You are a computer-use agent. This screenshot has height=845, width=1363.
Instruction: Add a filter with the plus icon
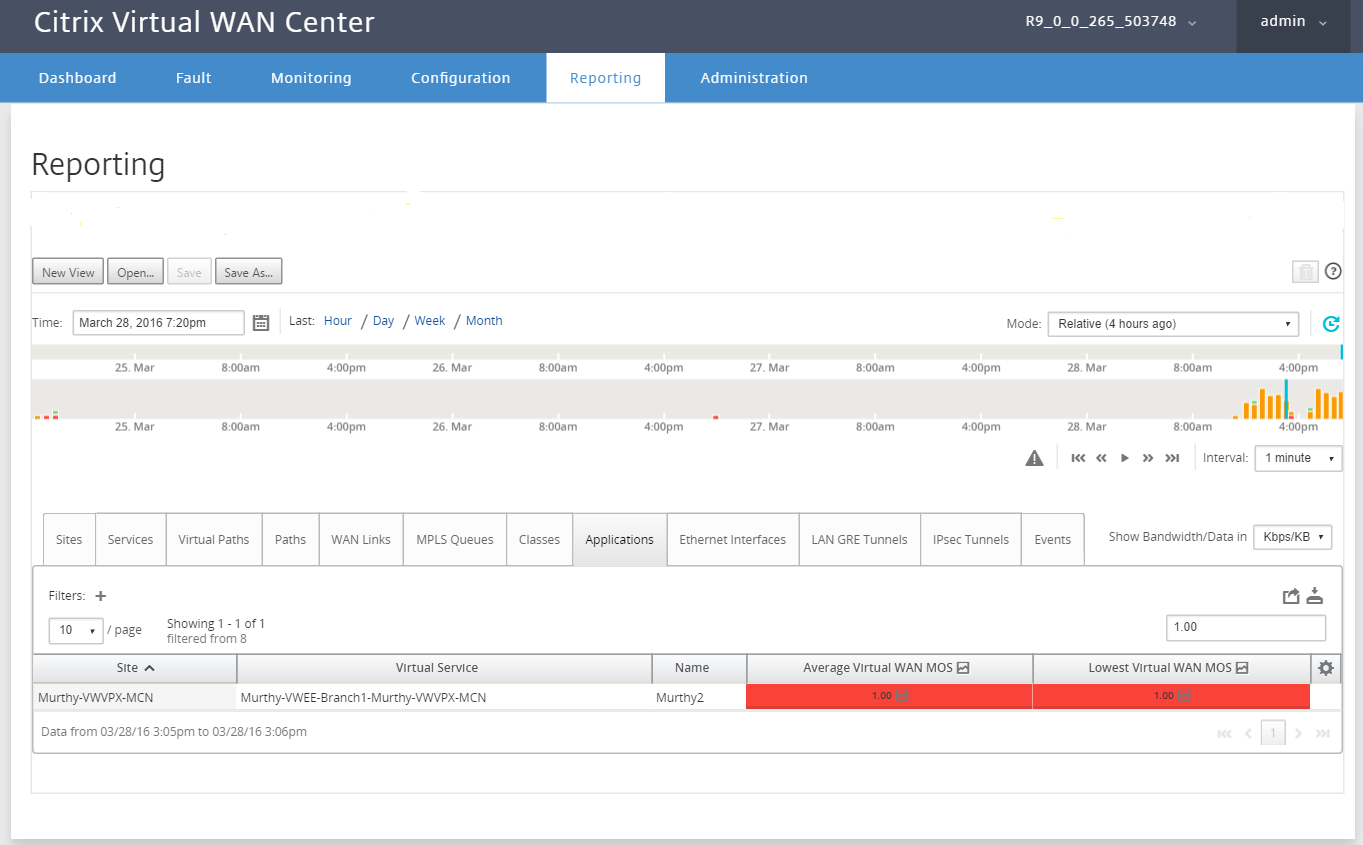[x=100, y=596]
